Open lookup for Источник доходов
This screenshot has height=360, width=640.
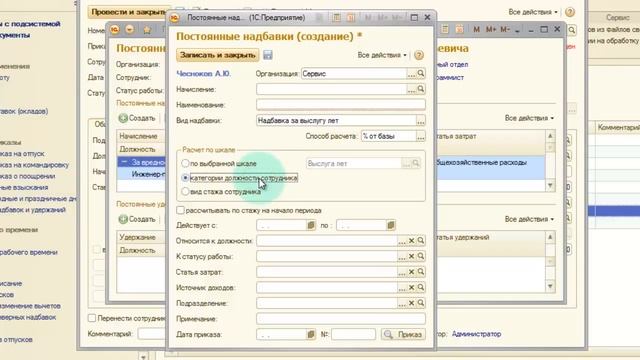421,287
